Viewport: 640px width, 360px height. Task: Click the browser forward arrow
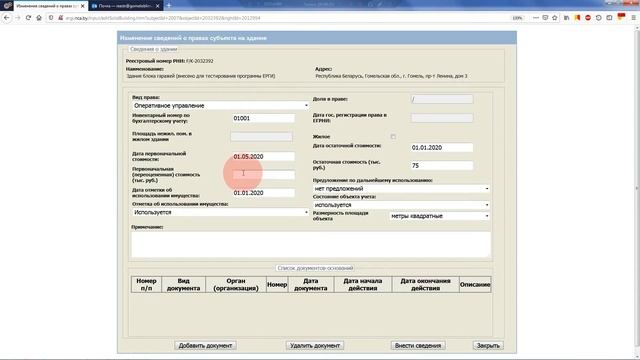click(x=18, y=18)
